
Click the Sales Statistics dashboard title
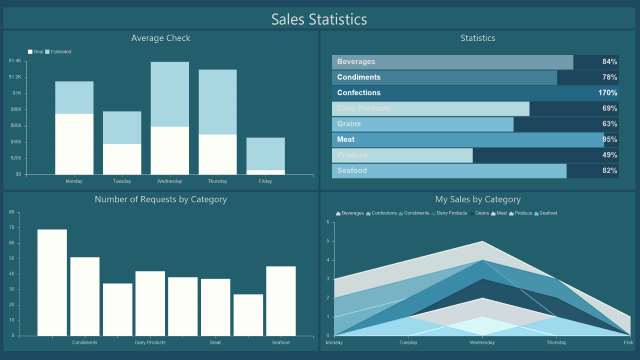319,19
